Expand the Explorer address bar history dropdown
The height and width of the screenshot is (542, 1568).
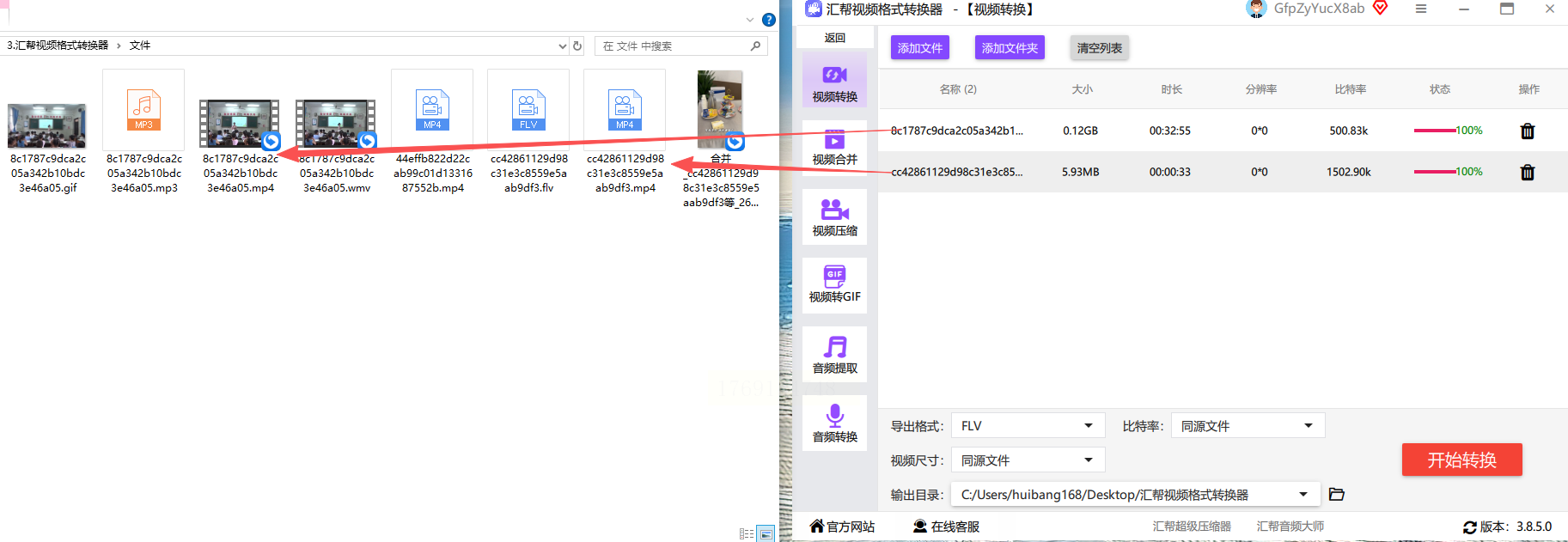[562, 46]
